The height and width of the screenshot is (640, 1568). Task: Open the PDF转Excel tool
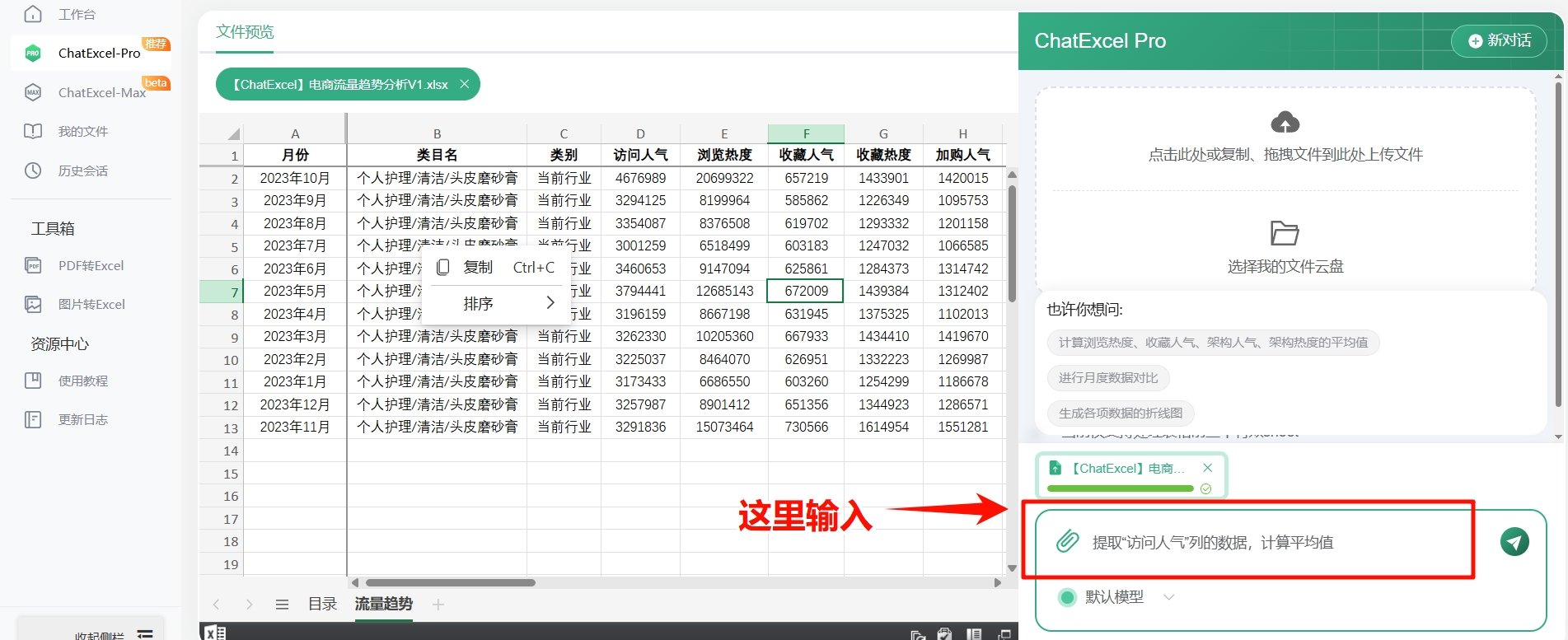click(x=91, y=266)
